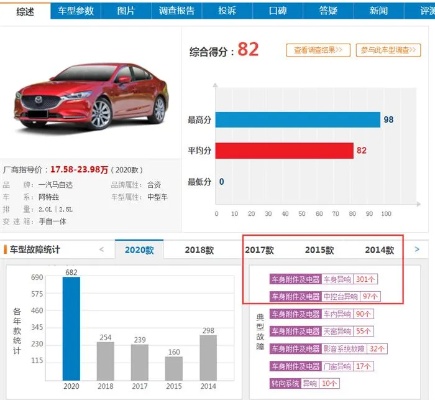Click the 17.58-23.98万 guide price

(x=79, y=170)
